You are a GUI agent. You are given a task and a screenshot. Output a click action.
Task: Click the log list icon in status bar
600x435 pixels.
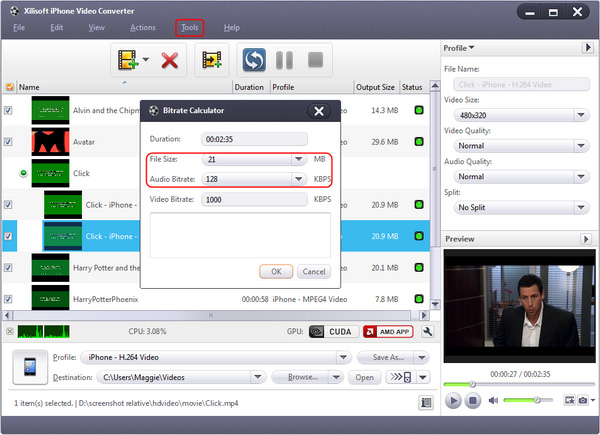[x=426, y=402]
